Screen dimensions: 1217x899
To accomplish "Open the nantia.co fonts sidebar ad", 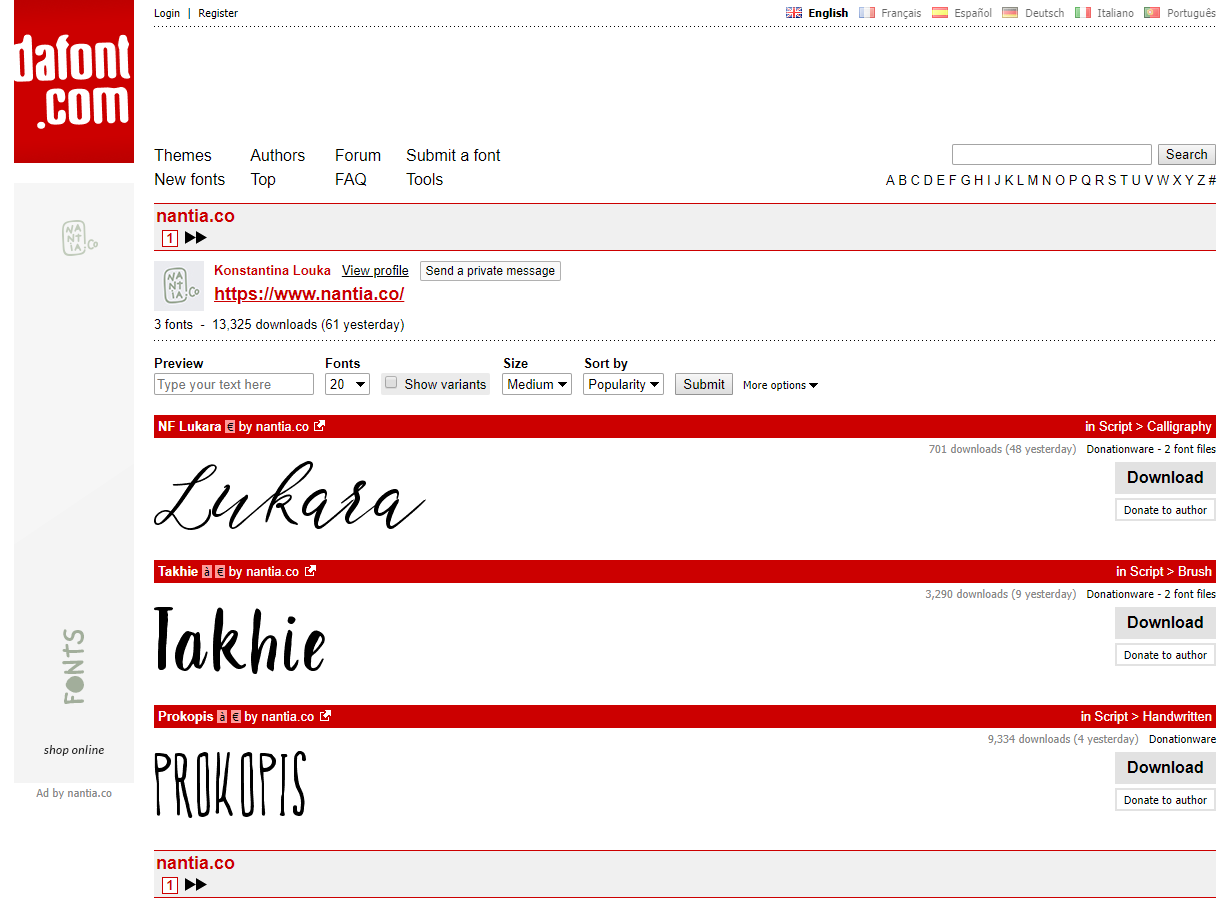I will pyautogui.click(x=74, y=482).
